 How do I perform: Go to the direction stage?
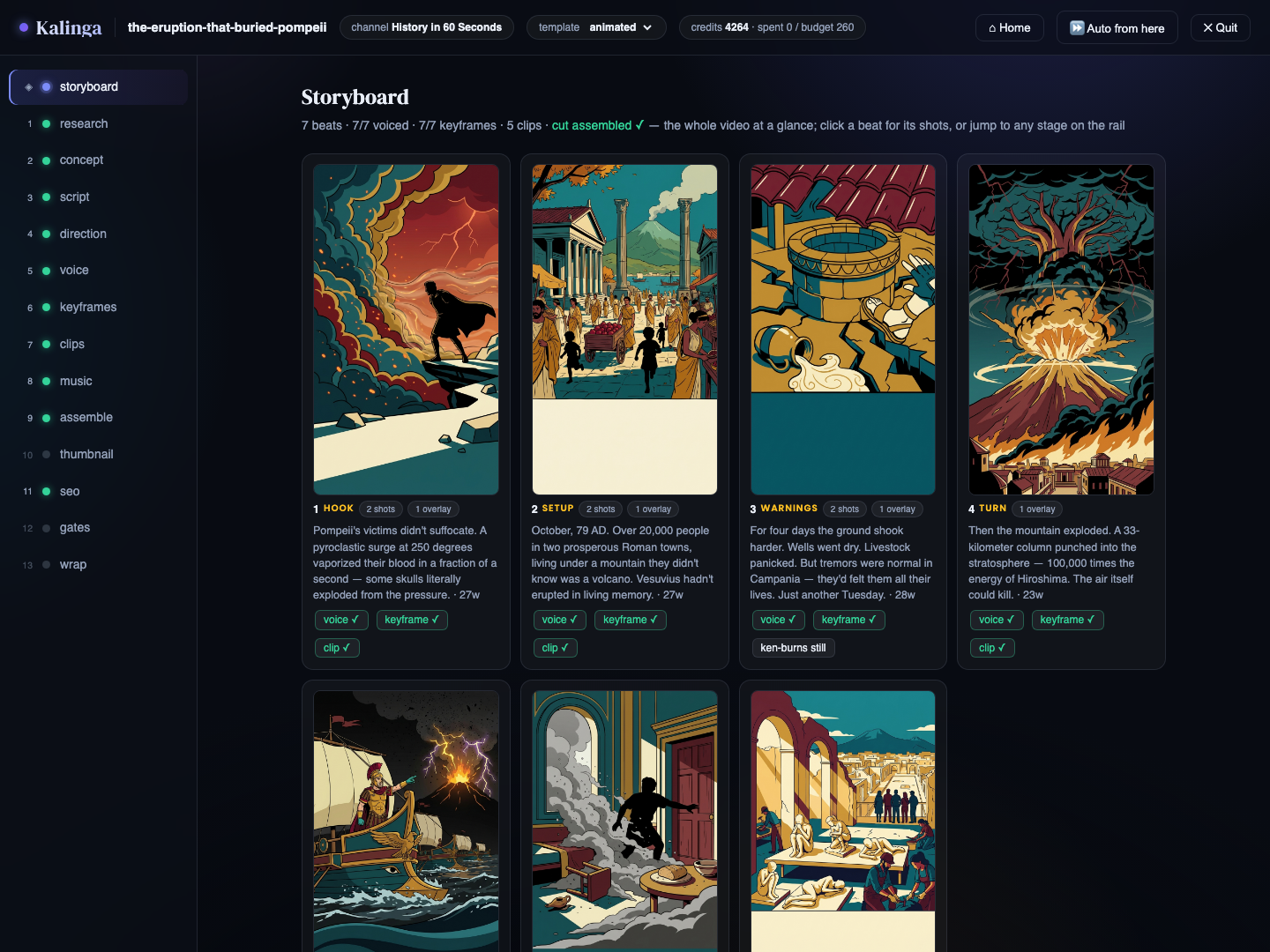(99, 234)
